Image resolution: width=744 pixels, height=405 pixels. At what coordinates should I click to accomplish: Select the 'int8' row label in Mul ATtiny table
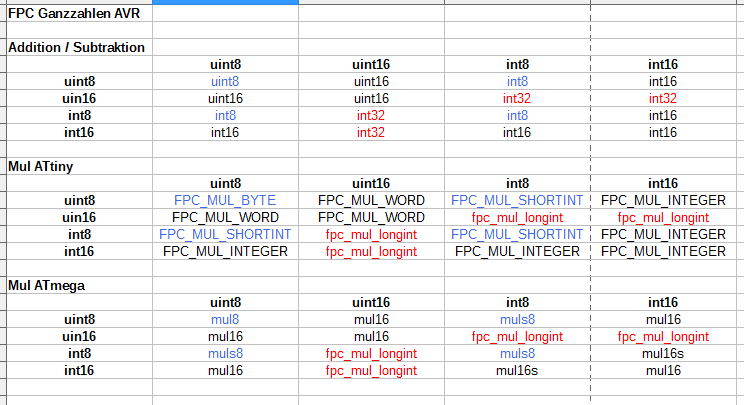pos(79,234)
